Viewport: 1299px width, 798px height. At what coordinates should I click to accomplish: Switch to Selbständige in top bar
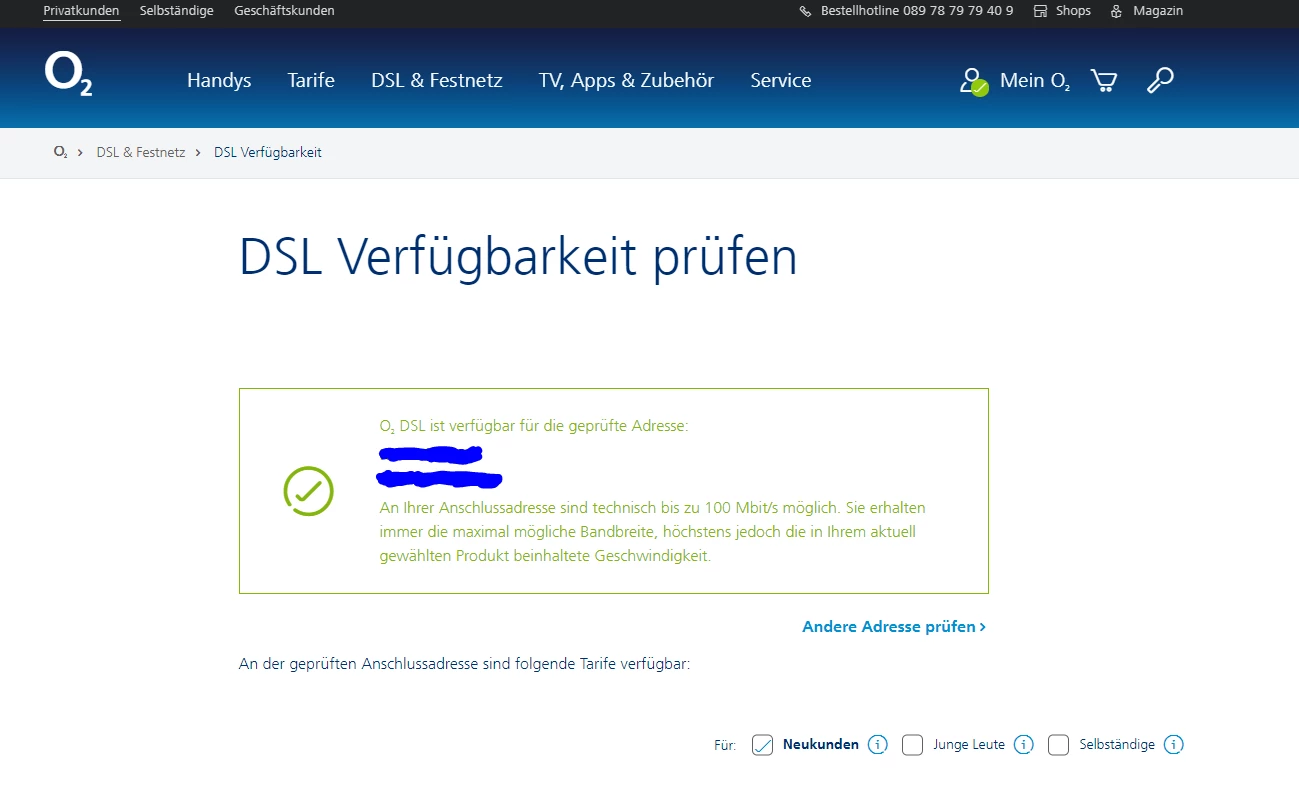(177, 11)
